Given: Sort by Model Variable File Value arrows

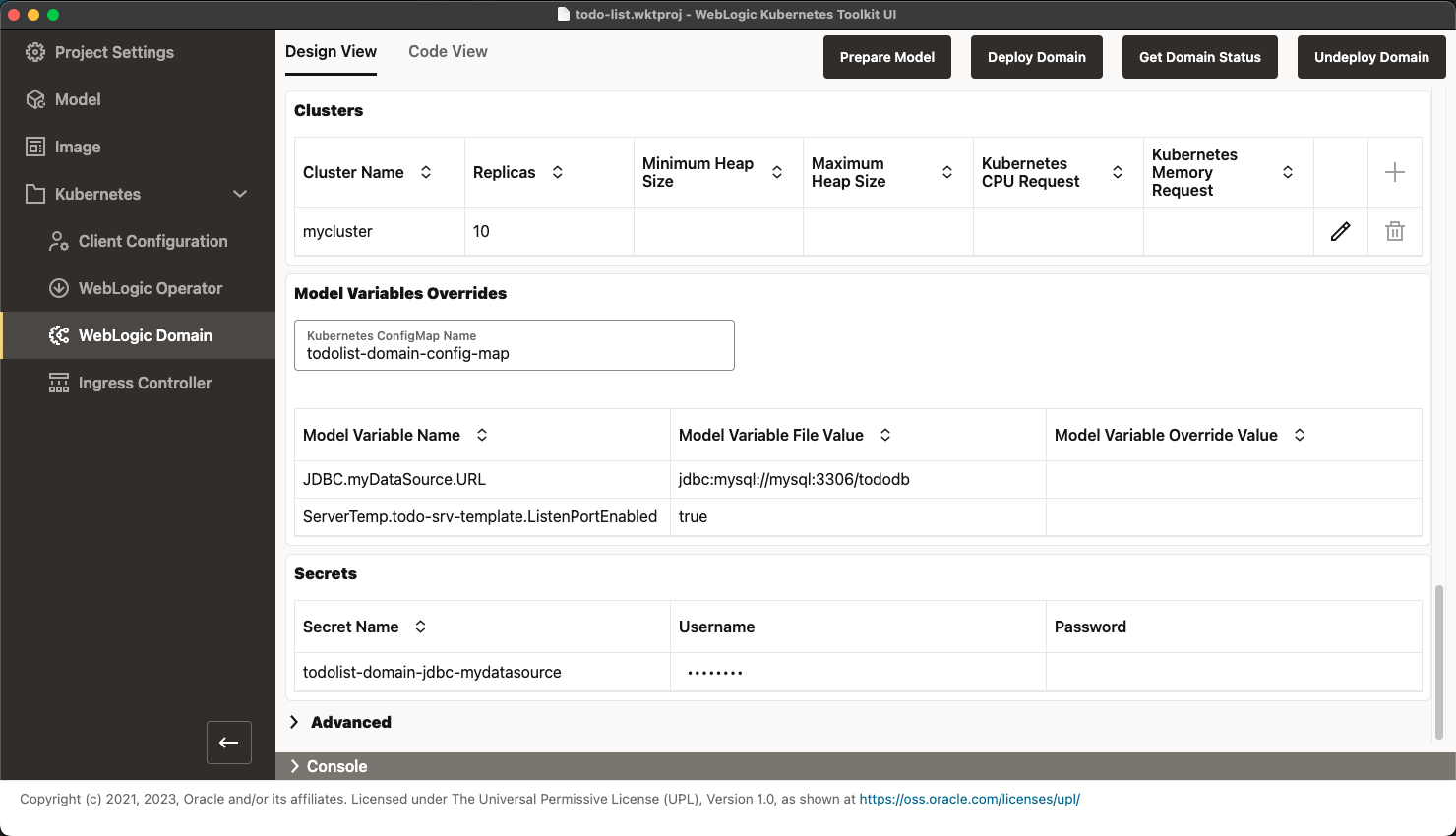Looking at the screenshot, I should pyautogui.click(x=885, y=435).
